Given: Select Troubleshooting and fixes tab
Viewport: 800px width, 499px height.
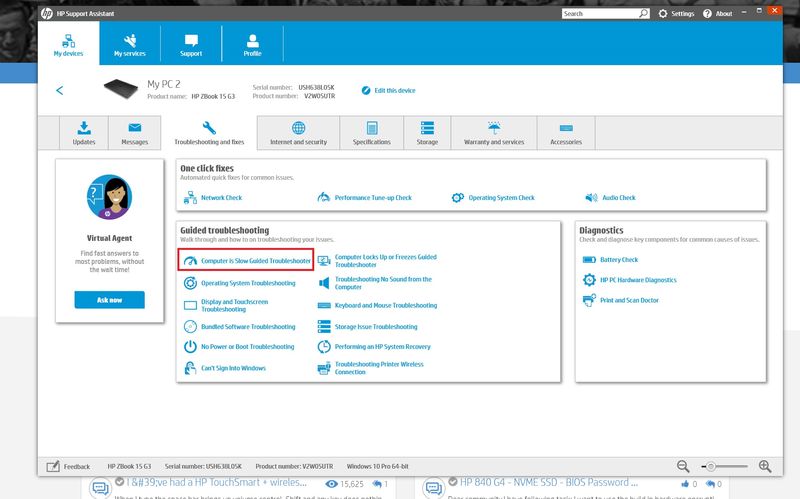Looking at the screenshot, I should point(209,133).
